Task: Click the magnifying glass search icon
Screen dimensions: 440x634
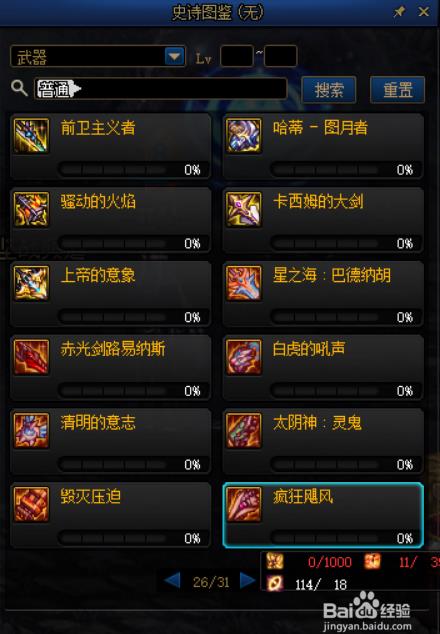Action: 19,88
